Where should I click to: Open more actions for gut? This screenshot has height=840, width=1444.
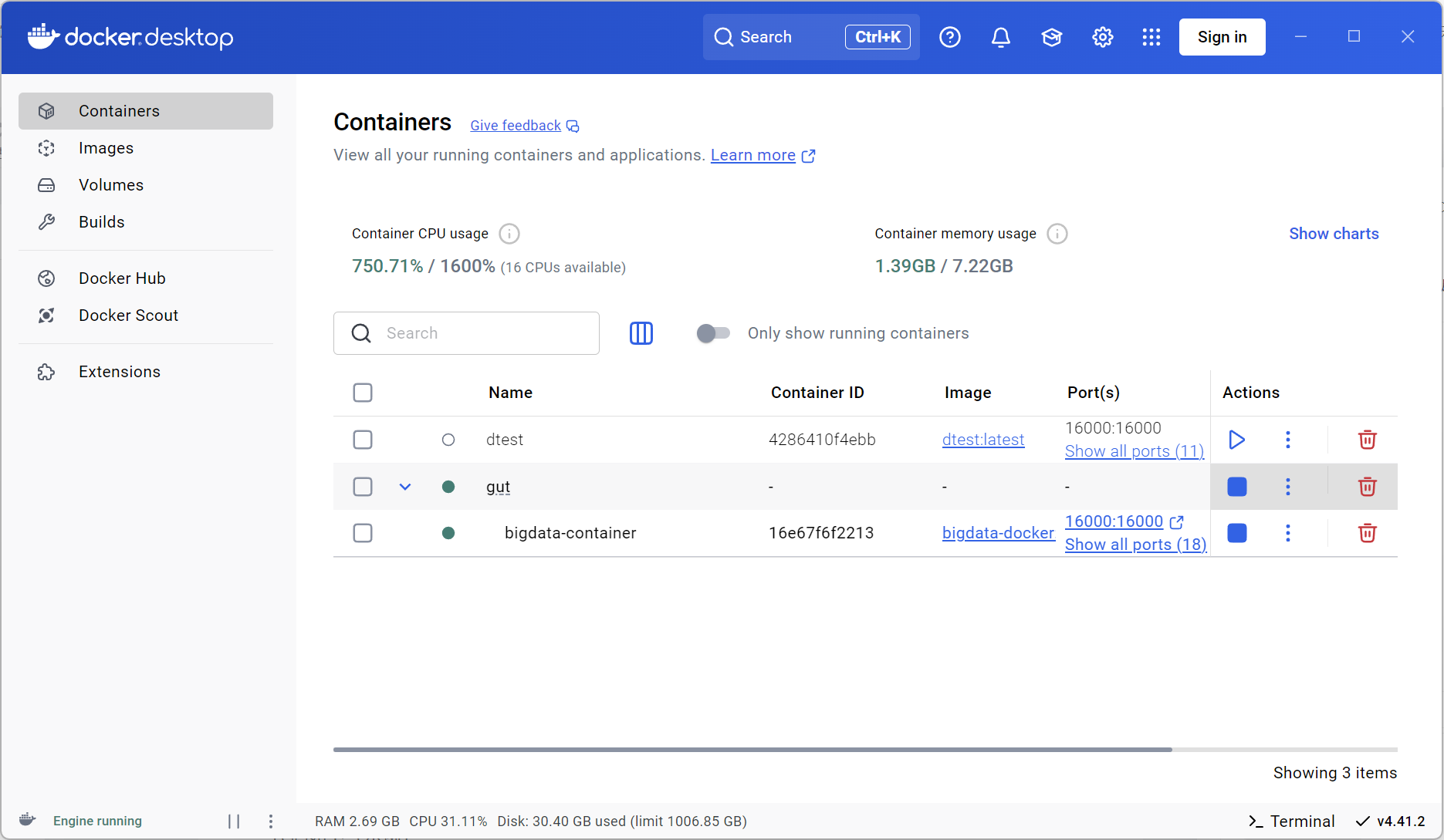1288,487
